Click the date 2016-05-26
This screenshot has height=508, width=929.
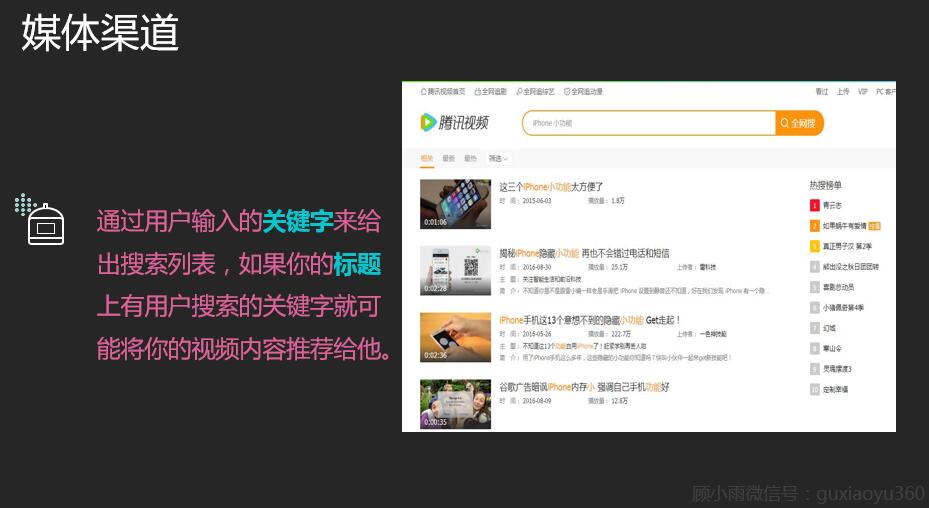[537, 334]
